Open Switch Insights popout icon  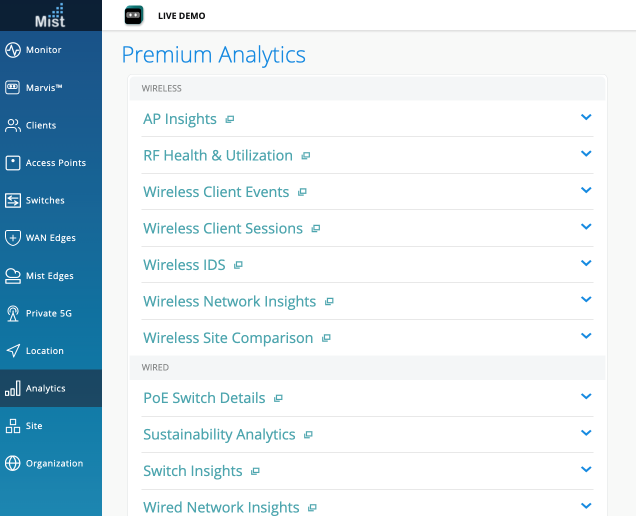[x=255, y=471]
